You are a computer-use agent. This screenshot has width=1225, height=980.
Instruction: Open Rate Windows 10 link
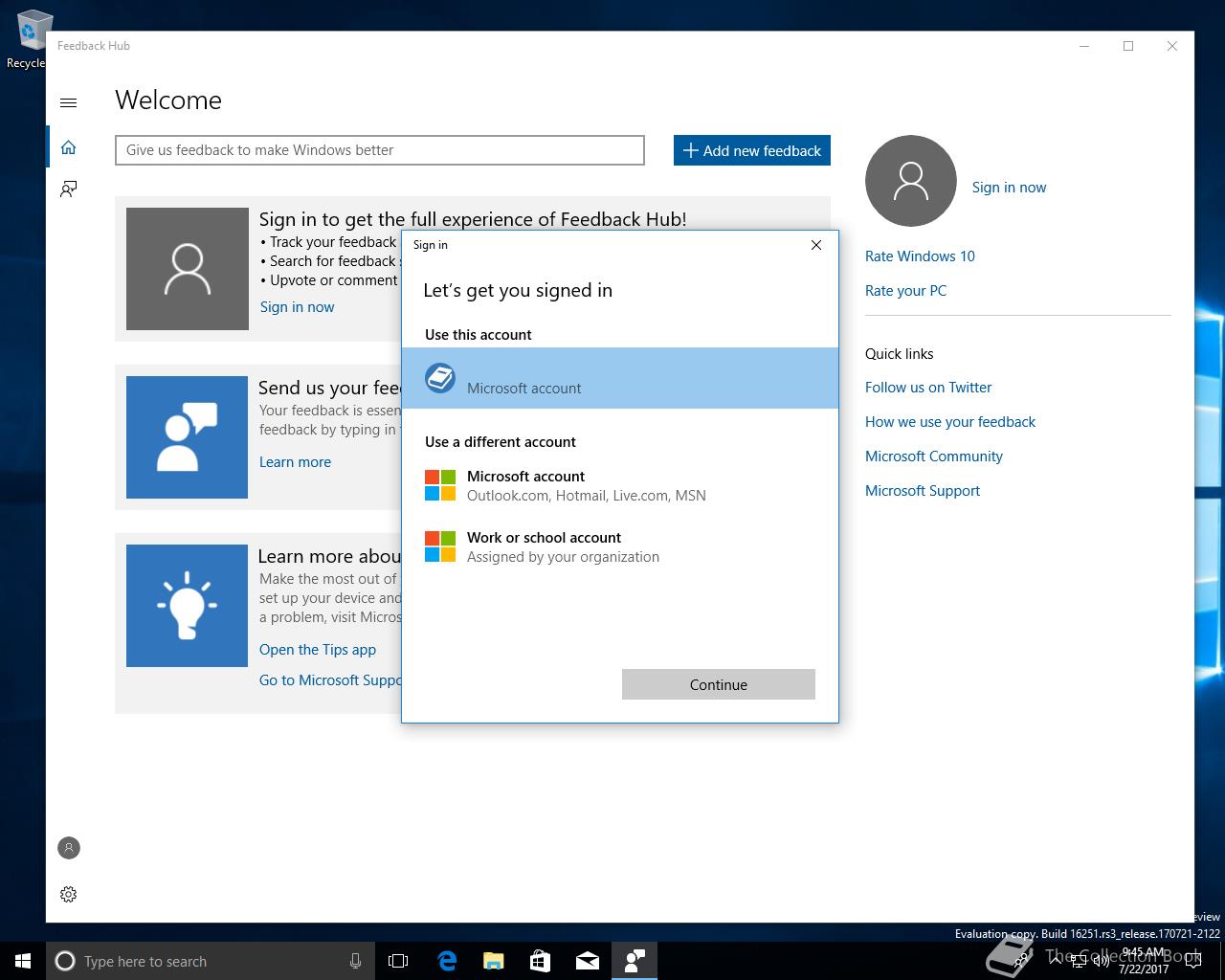[920, 256]
